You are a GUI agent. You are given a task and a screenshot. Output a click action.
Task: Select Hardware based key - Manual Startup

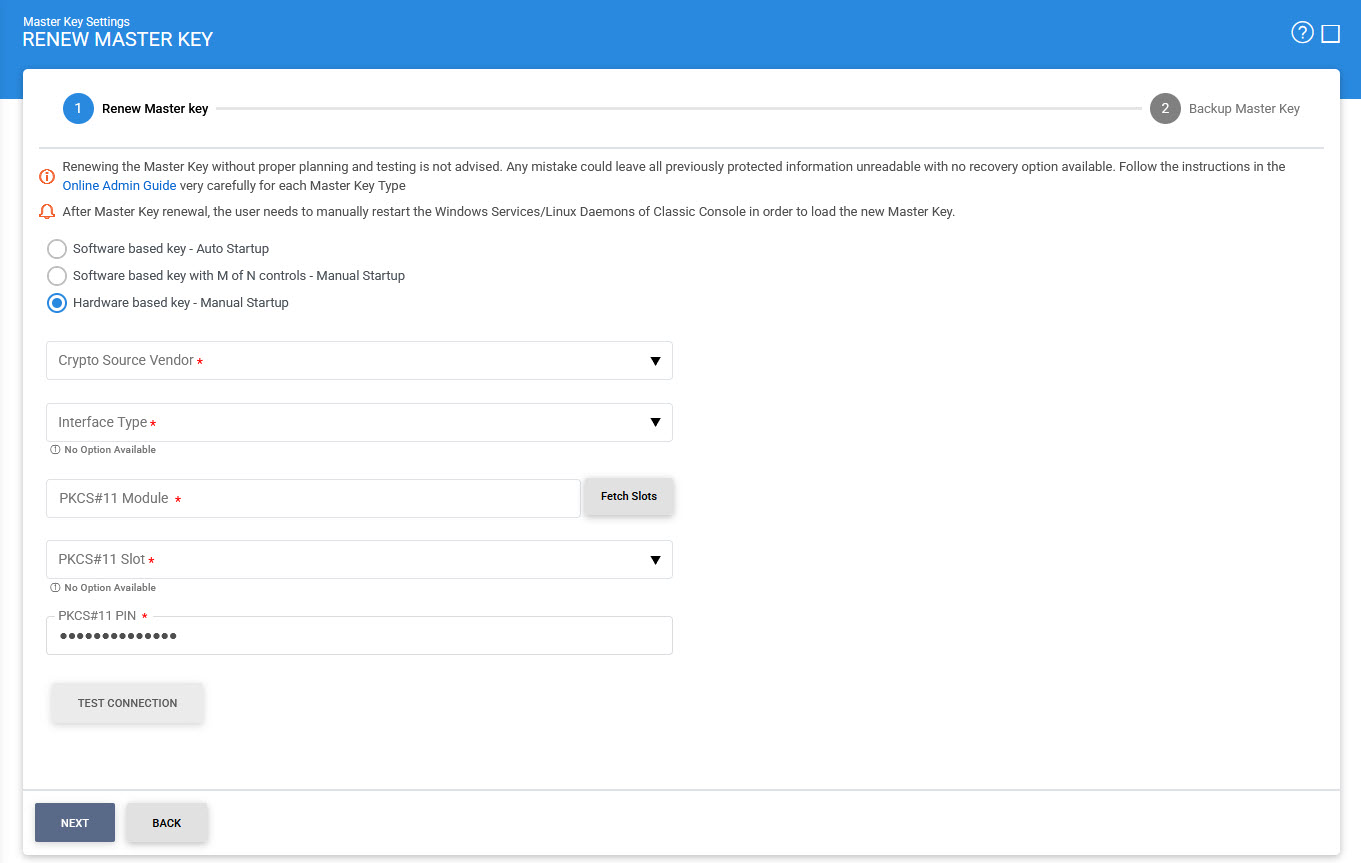[57, 303]
